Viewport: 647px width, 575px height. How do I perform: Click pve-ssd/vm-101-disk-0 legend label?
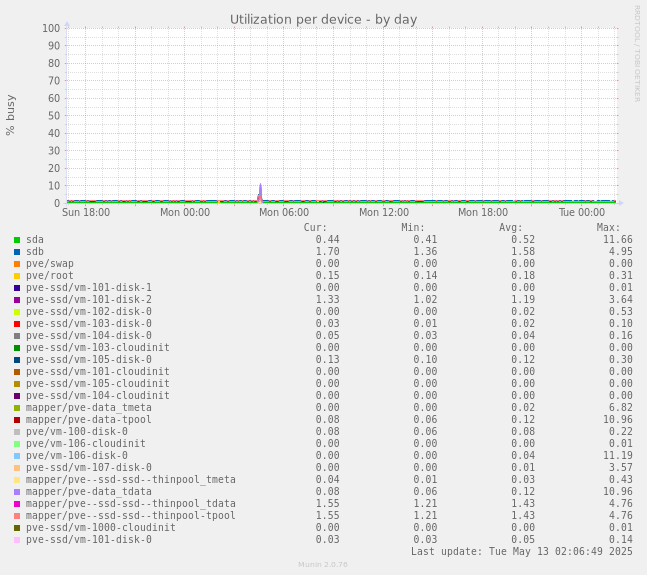[x=89, y=539]
